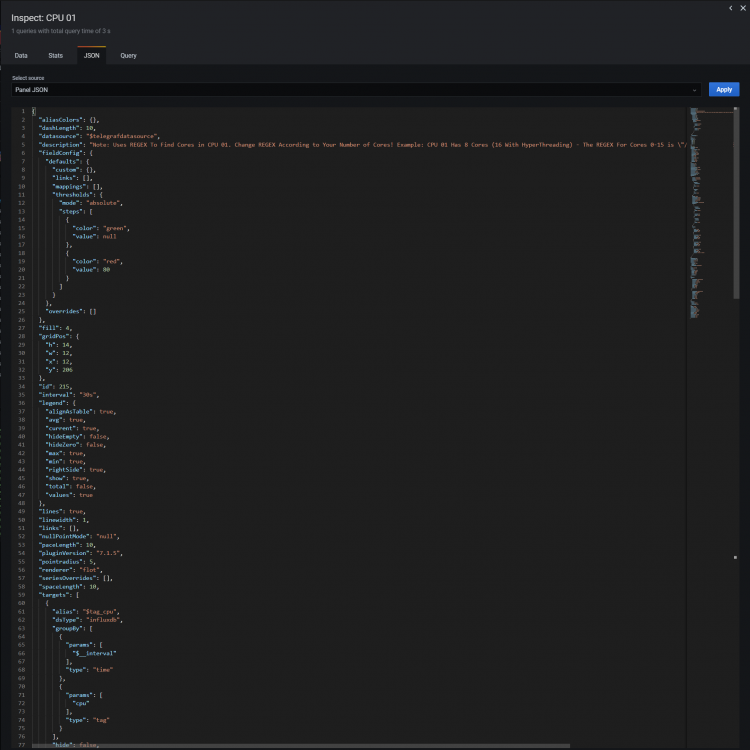
Task: Click the "value": 80 line
Action: (91, 269)
